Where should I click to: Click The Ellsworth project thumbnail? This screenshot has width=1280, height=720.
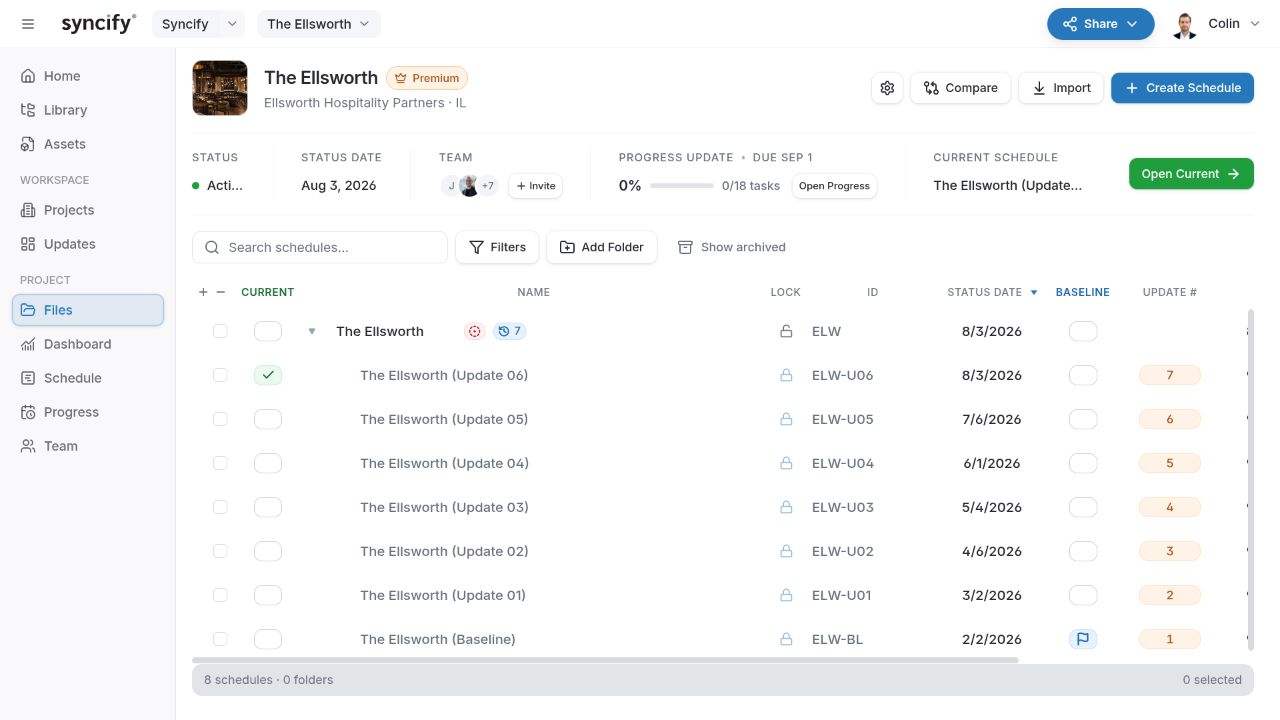click(x=220, y=88)
